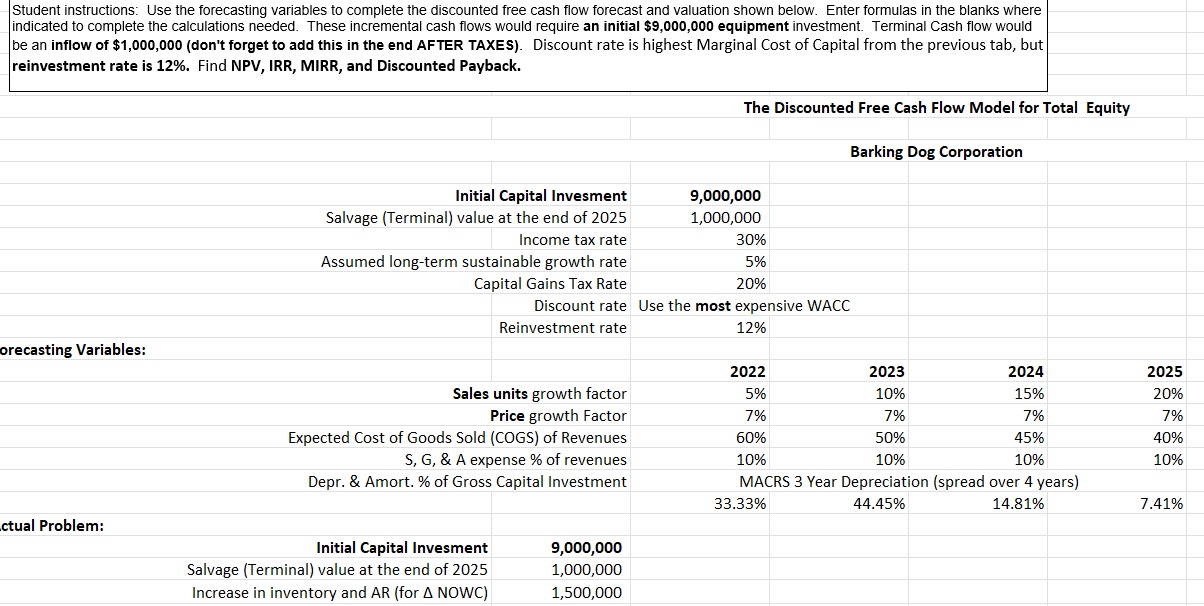Select 'Initial Capital Invesment' label above Income tax rate

541,195
